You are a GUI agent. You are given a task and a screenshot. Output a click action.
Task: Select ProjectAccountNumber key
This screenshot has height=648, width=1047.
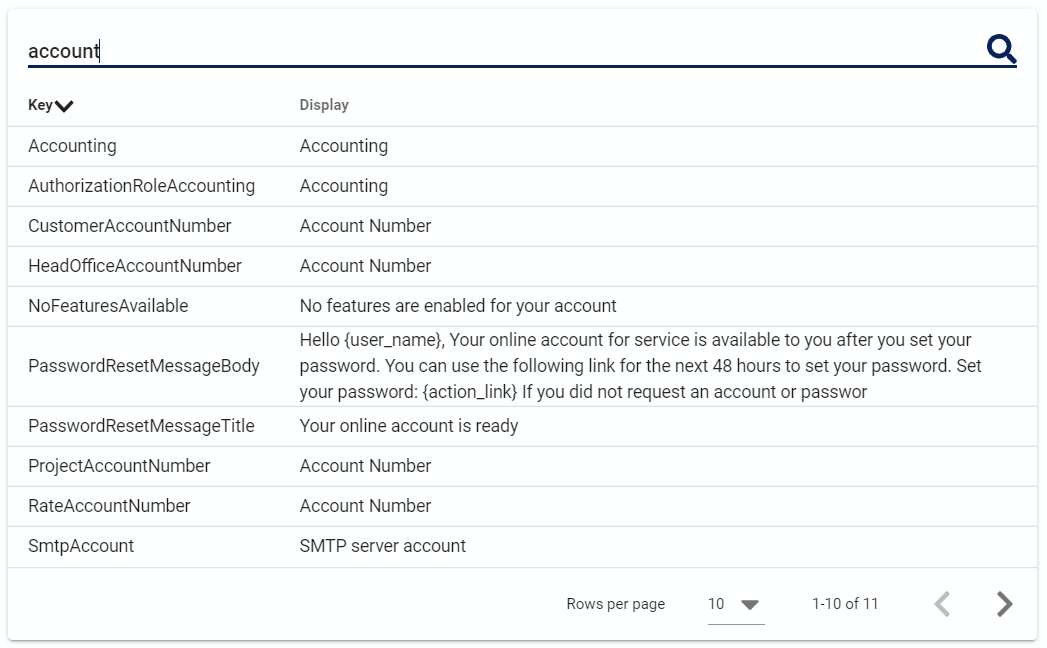click(x=119, y=466)
